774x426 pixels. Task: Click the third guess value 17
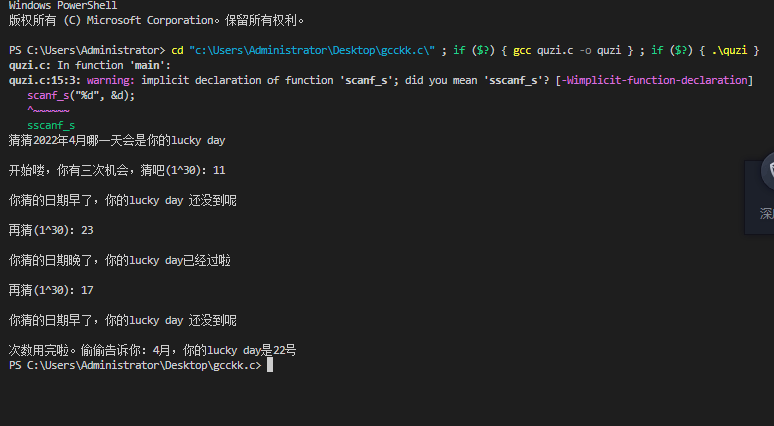click(x=87, y=290)
